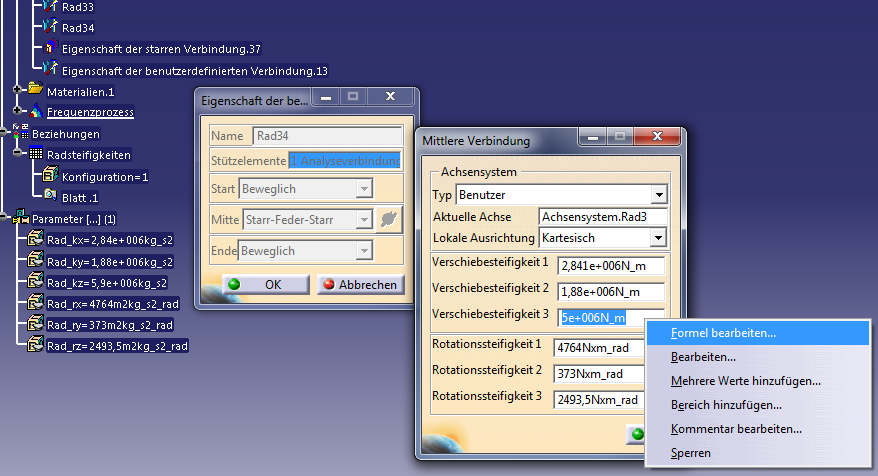Click the Frequenzprozess icon

click(x=36, y=110)
